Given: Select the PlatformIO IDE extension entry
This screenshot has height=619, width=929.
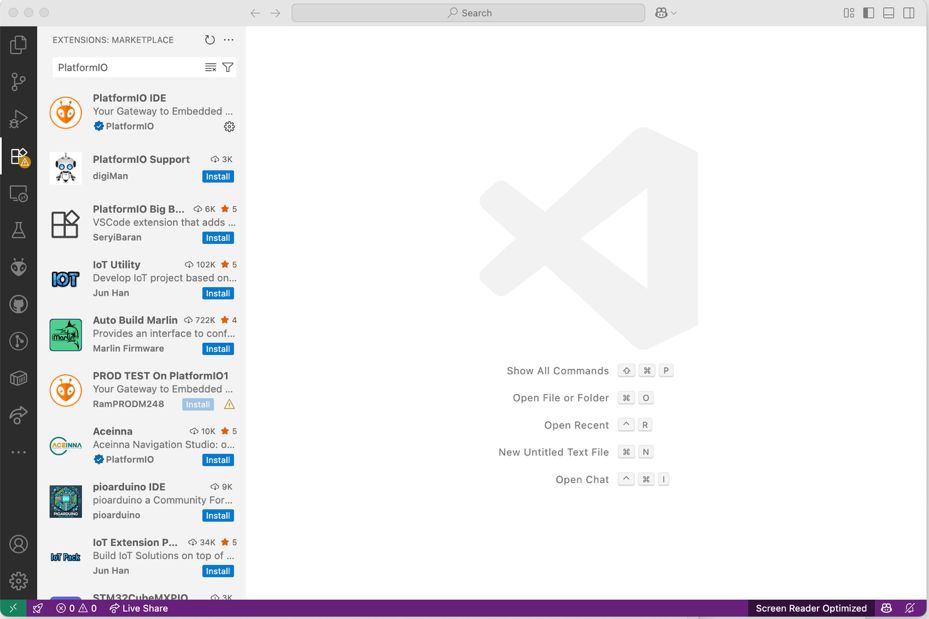Looking at the screenshot, I should coord(141,112).
